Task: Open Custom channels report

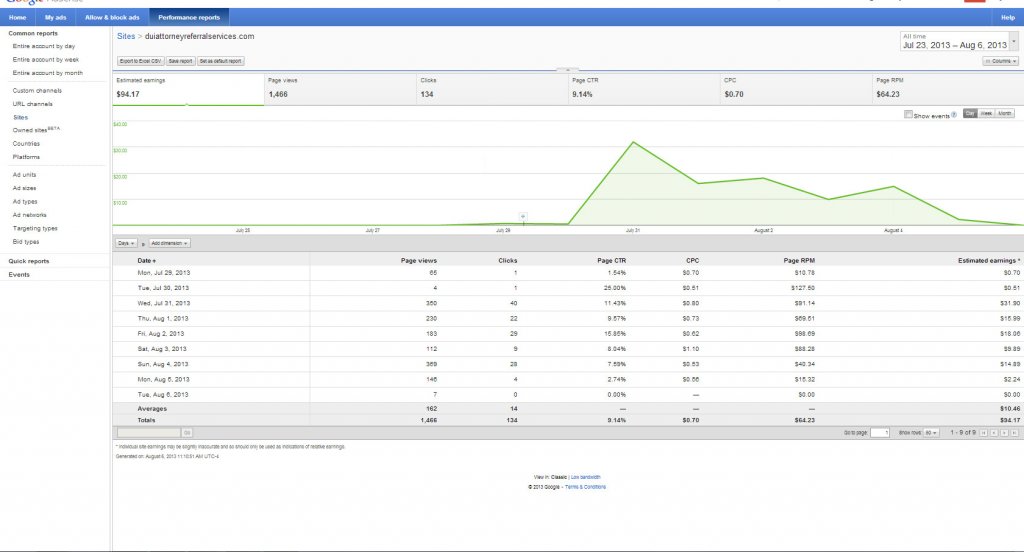Action: coord(37,91)
